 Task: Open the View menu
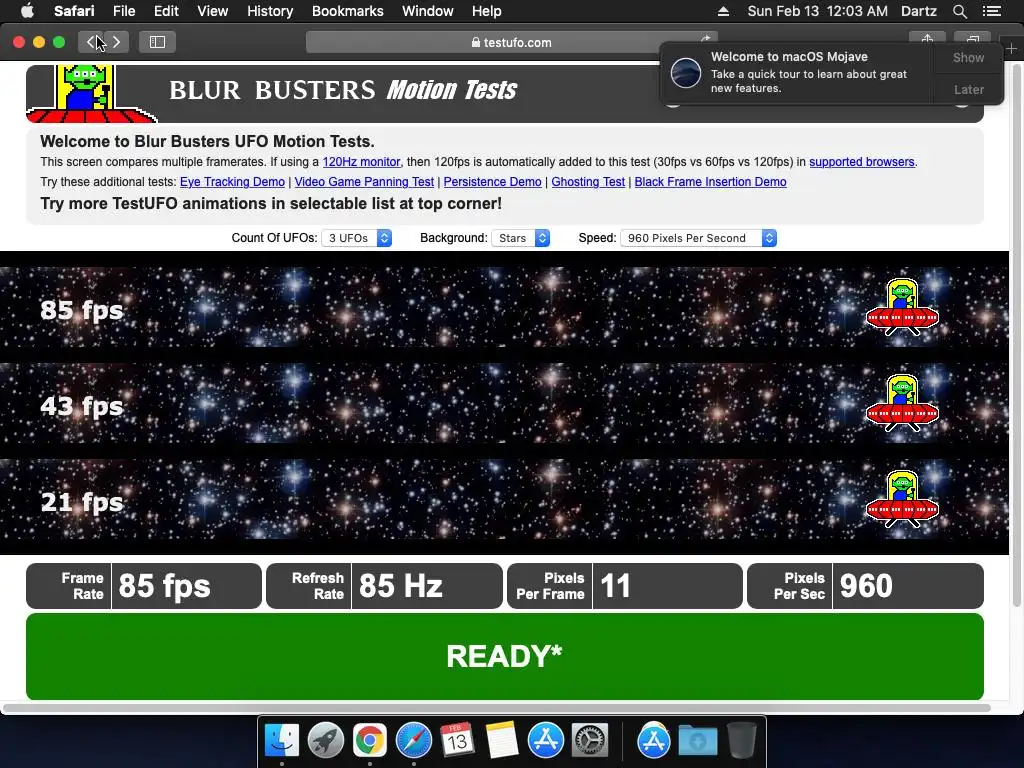(212, 11)
